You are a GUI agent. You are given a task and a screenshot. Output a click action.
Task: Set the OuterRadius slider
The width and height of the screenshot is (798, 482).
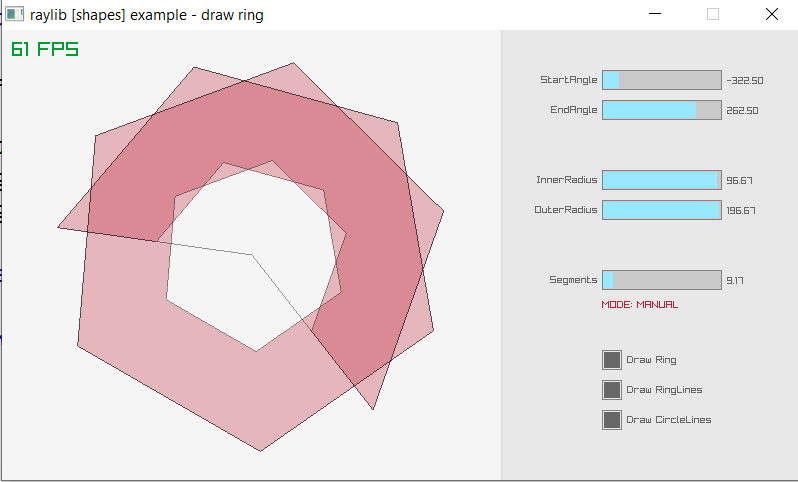pos(661,210)
